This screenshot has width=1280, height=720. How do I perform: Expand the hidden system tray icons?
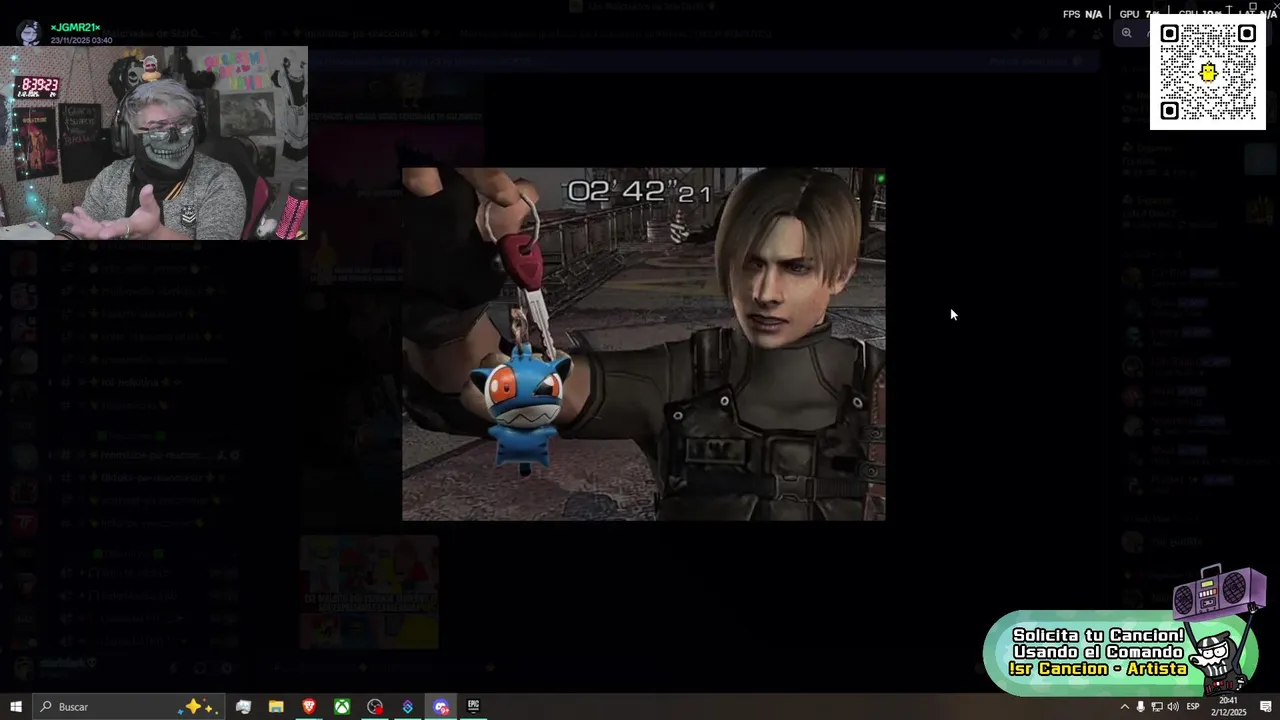click(1124, 707)
